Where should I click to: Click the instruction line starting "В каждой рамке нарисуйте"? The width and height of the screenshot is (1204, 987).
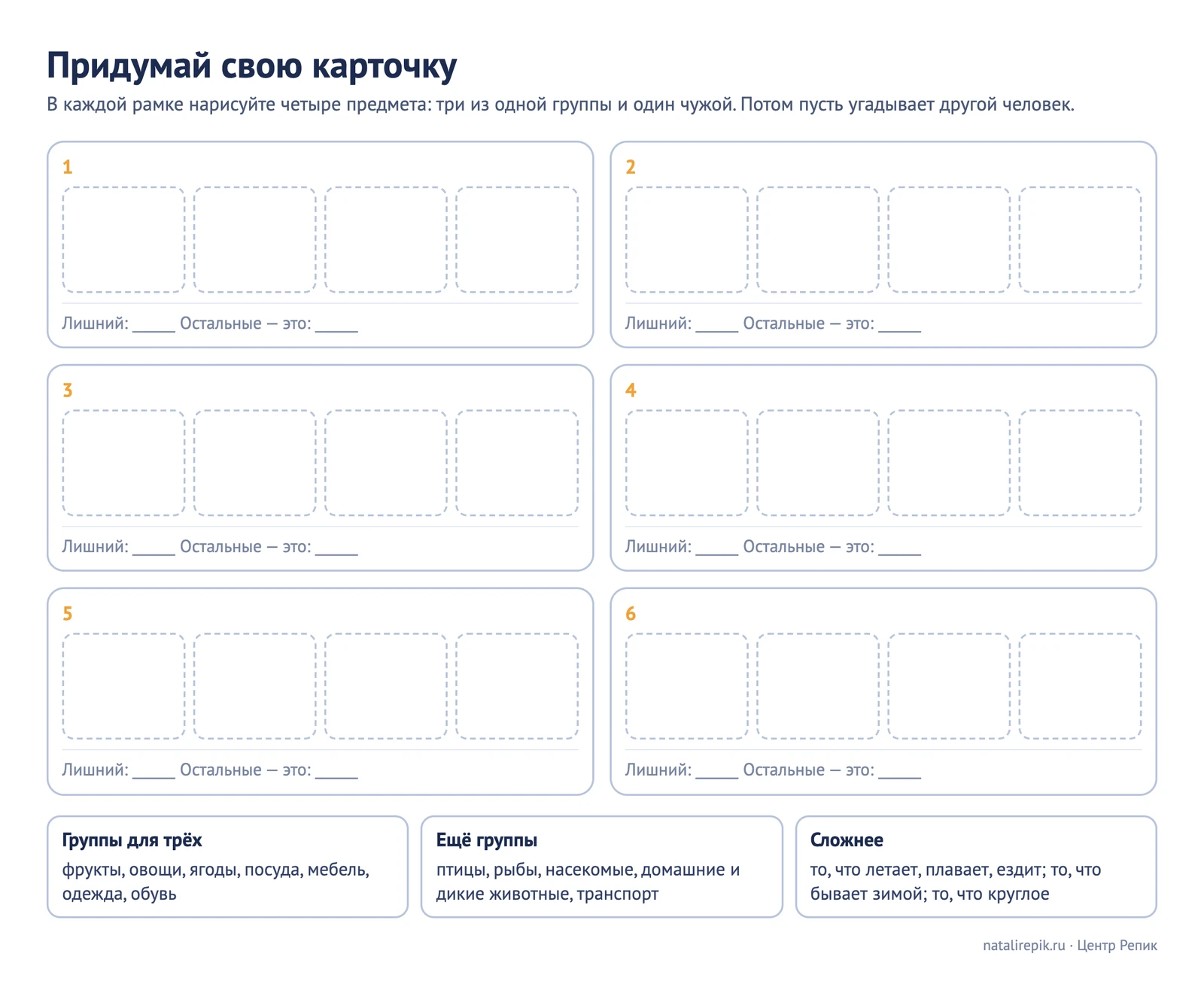[561, 105]
